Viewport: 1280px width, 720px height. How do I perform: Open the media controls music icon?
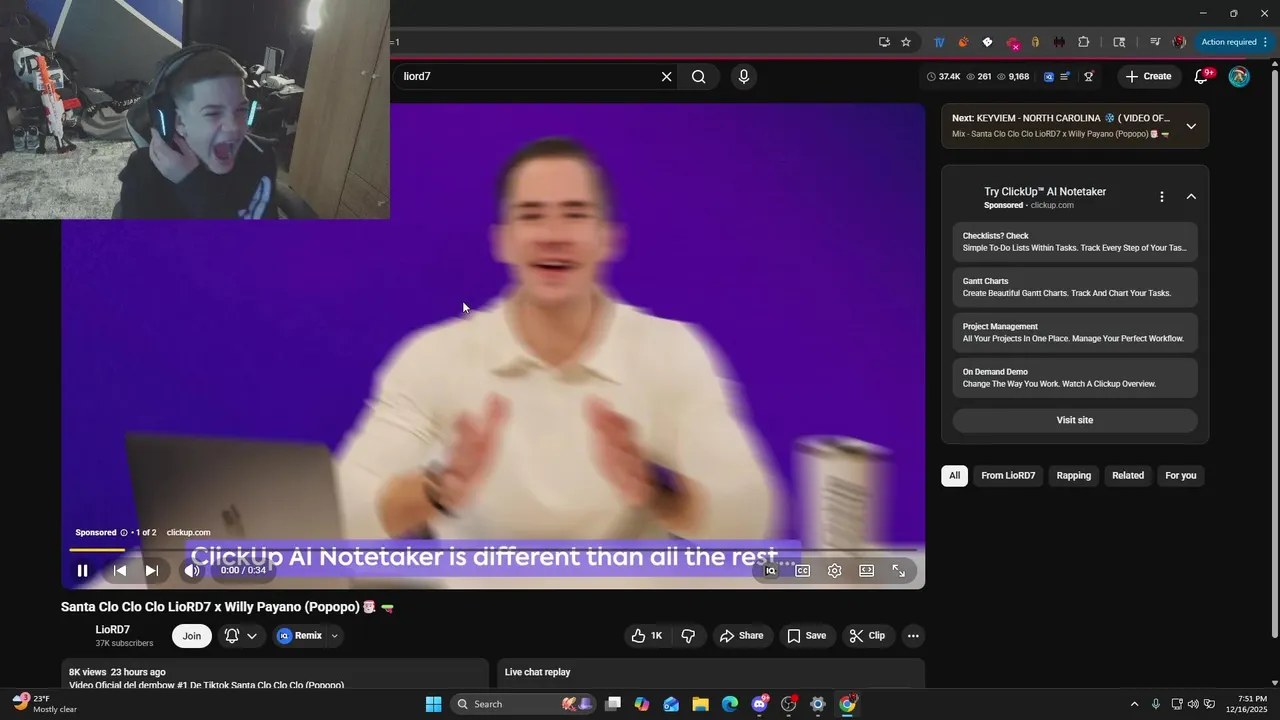(x=1155, y=42)
